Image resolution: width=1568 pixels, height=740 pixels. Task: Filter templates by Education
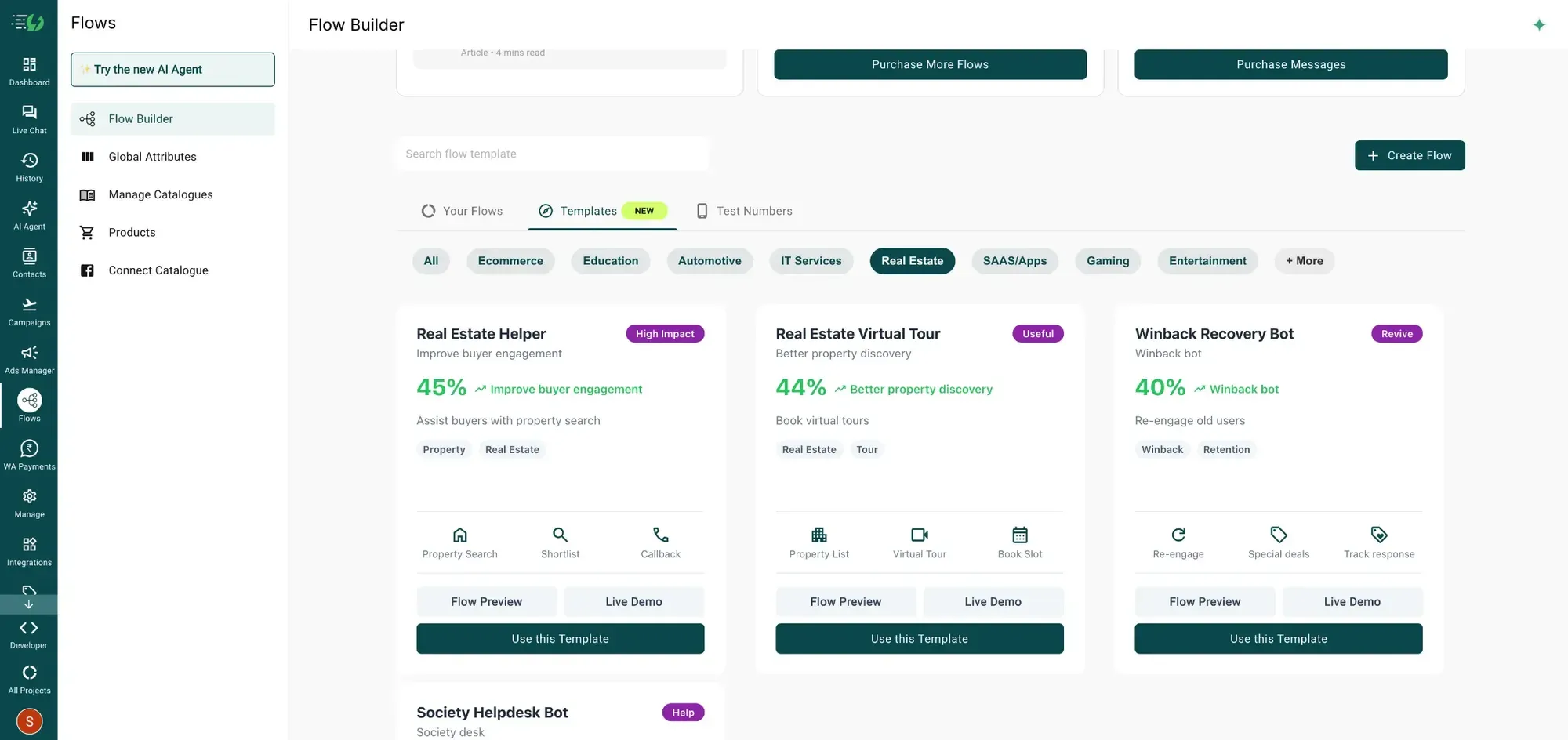(611, 261)
